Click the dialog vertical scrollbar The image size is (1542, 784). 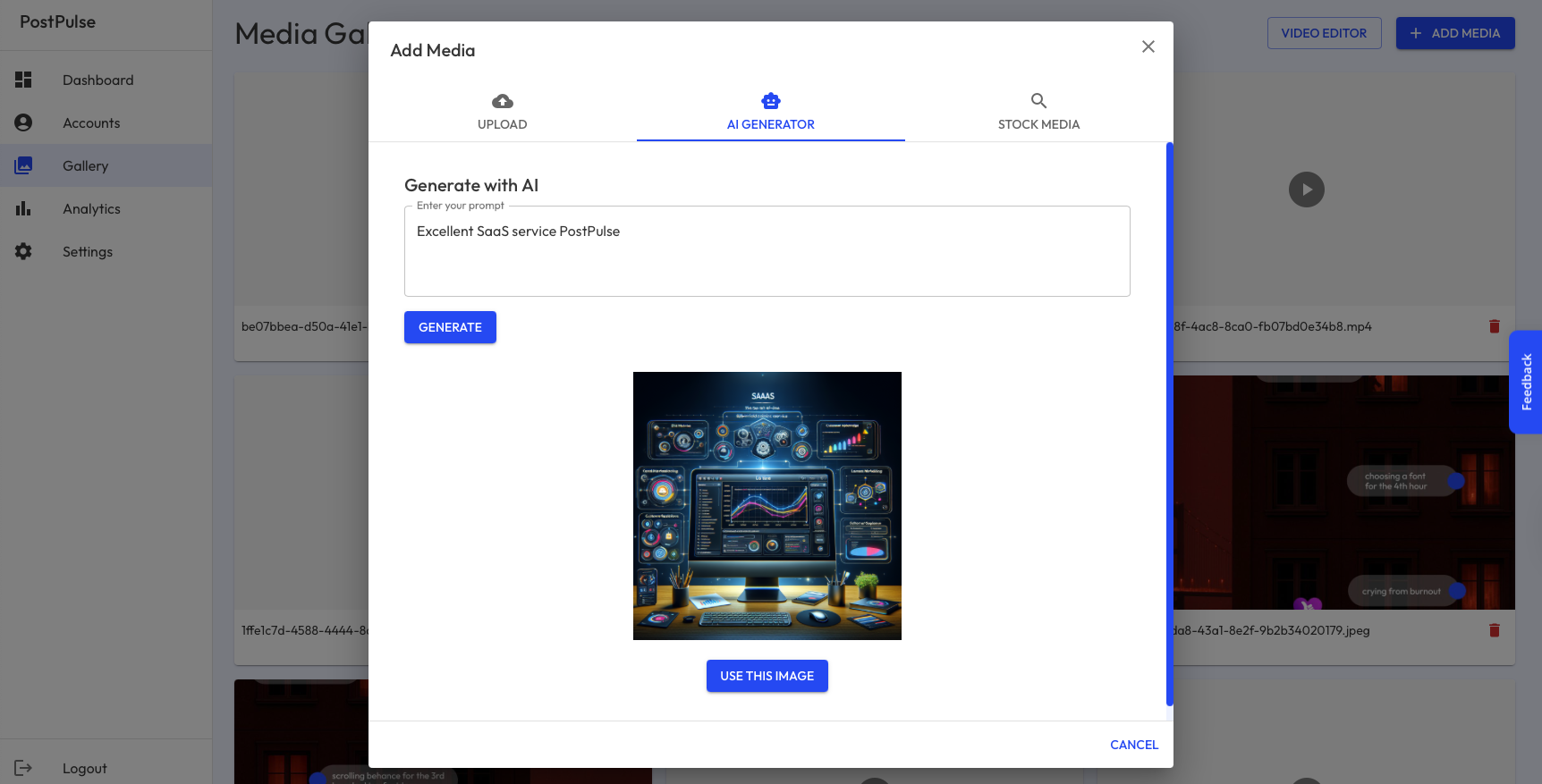click(1169, 425)
